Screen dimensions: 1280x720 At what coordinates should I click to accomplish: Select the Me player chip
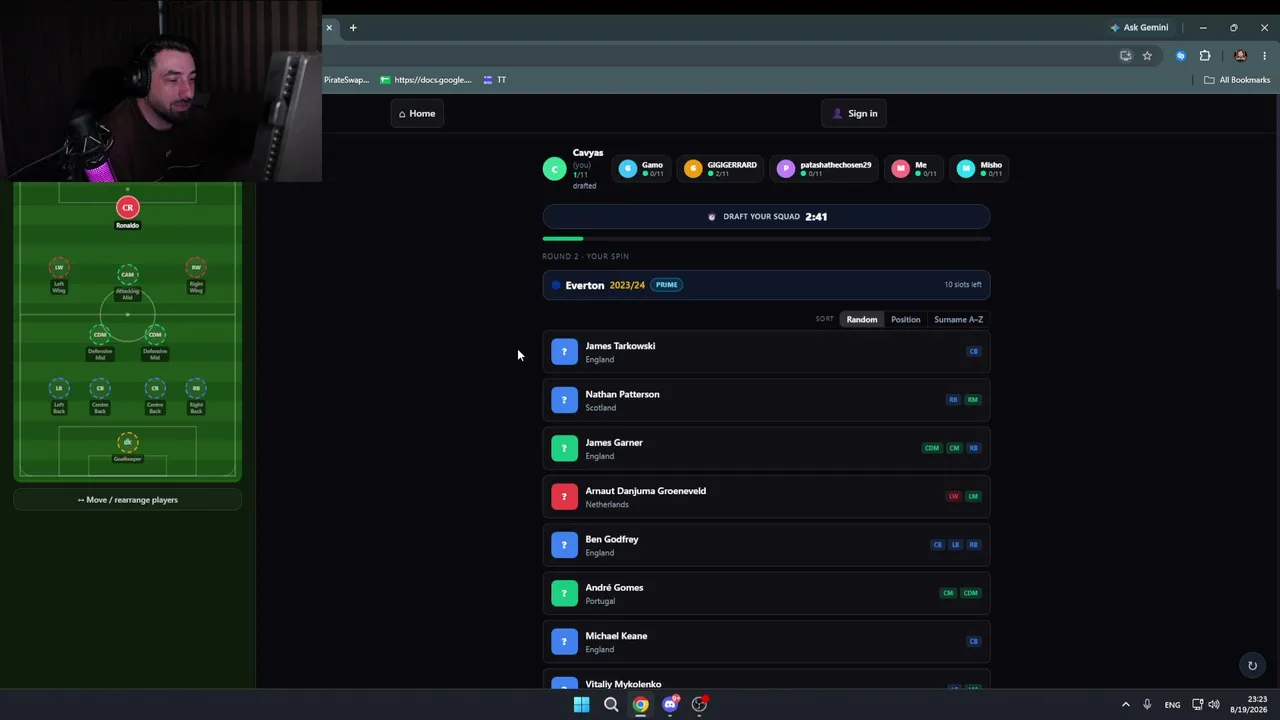914,169
